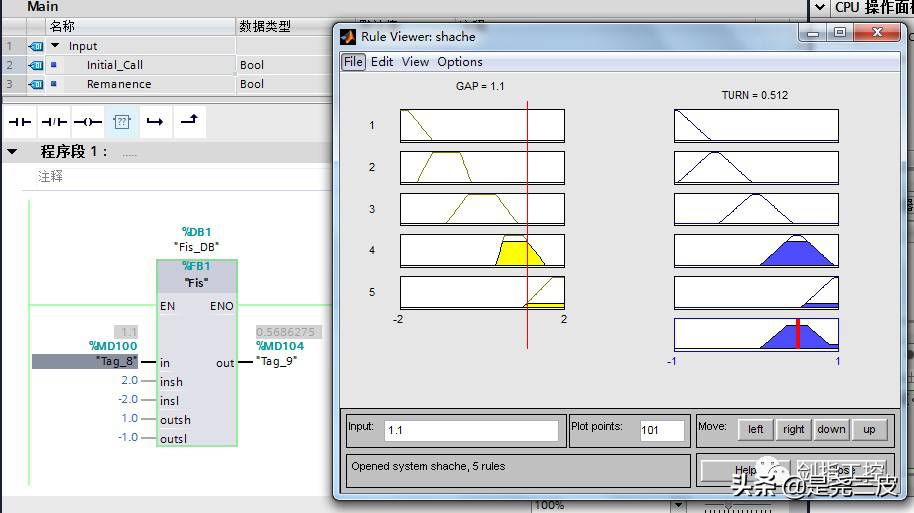Screen dimensions: 914x513
Task: Select rule 4 number label
Action: tap(372, 251)
